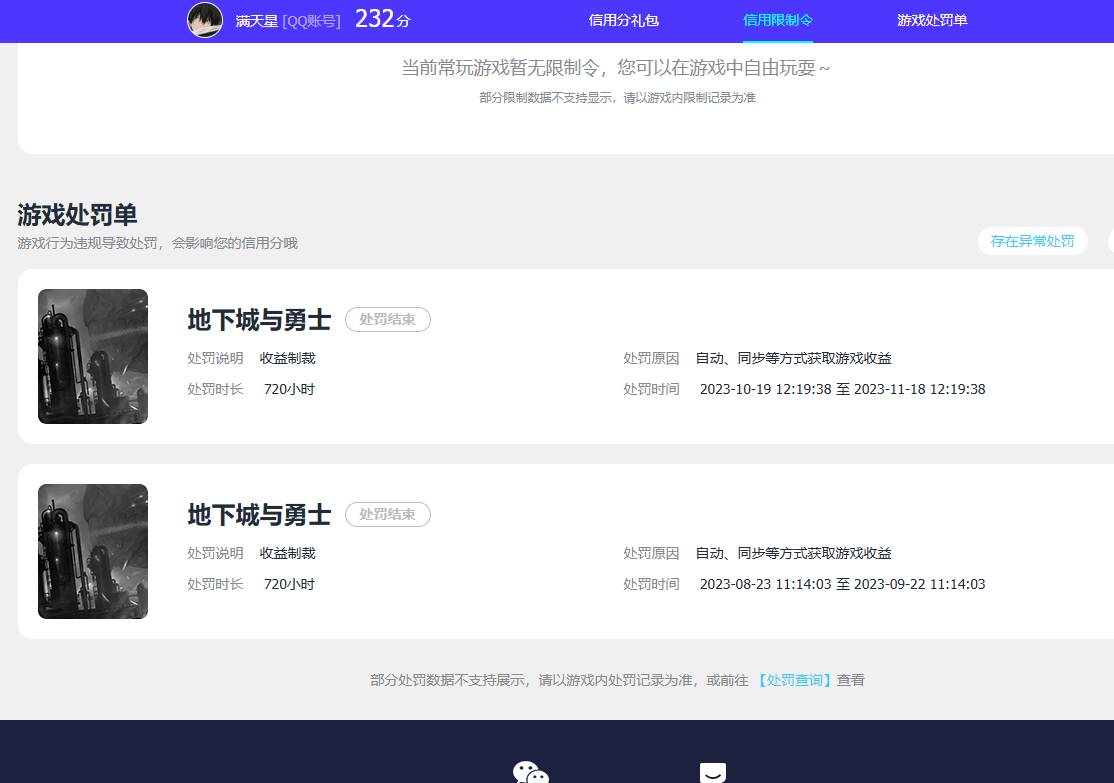Click the partial filter pill at right edge
Viewport: 1114px width, 783px height.
(x=1108, y=241)
